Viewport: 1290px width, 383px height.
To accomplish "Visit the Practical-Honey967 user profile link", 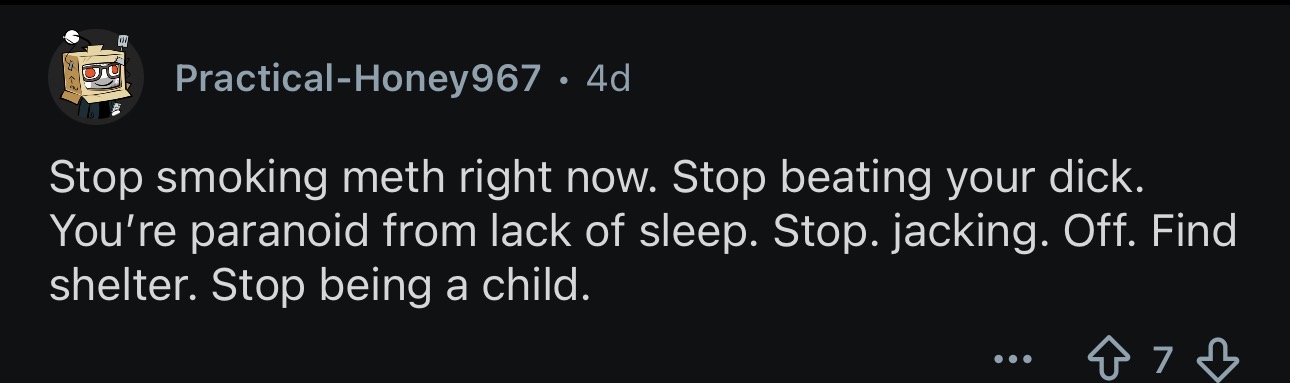I will click(x=358, y=78).
